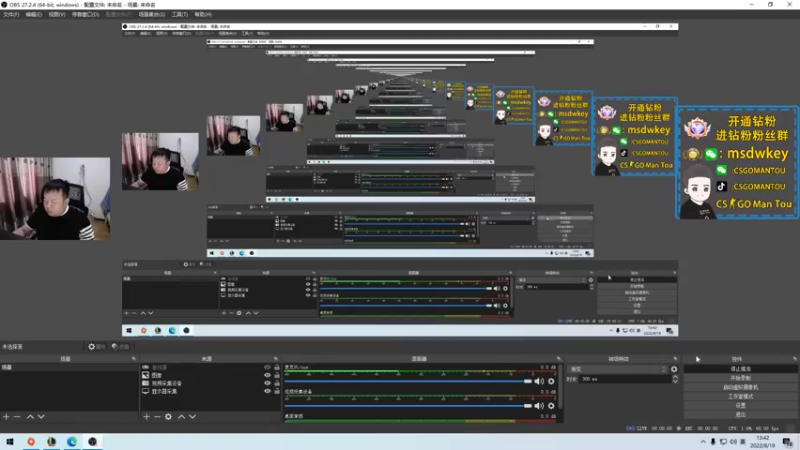800x450 pixels.
Task: Move scene up with scenes up arrow
Action: click(x=30, y=417)
